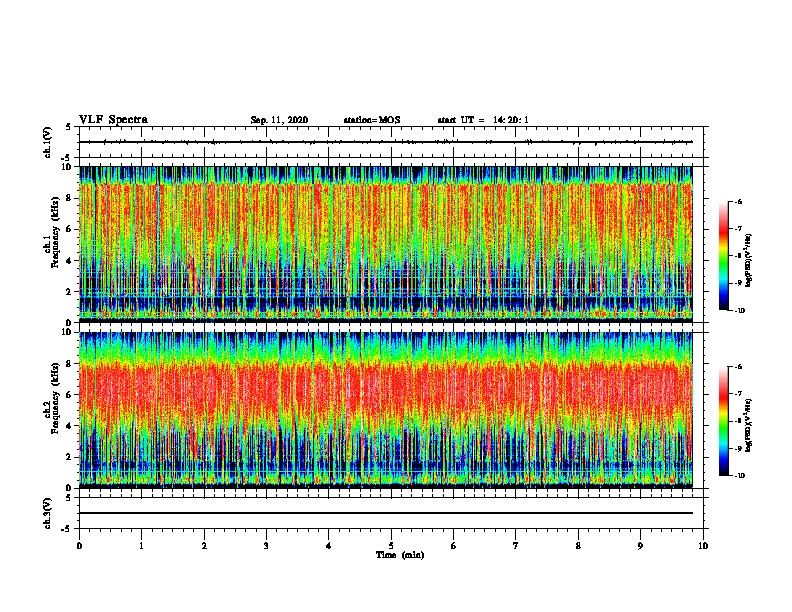The width and height of the screenshot is (792, 612).
Task: Click the "8" kHz tick of ch.1 spectrogram
Action: (x=70, y=198)
